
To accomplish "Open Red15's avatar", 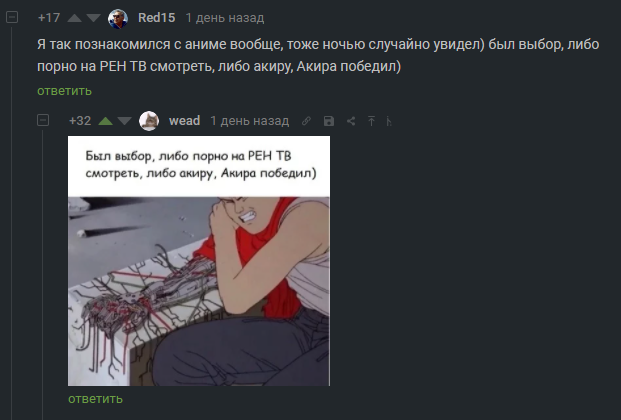I will (x=118, y=18).
